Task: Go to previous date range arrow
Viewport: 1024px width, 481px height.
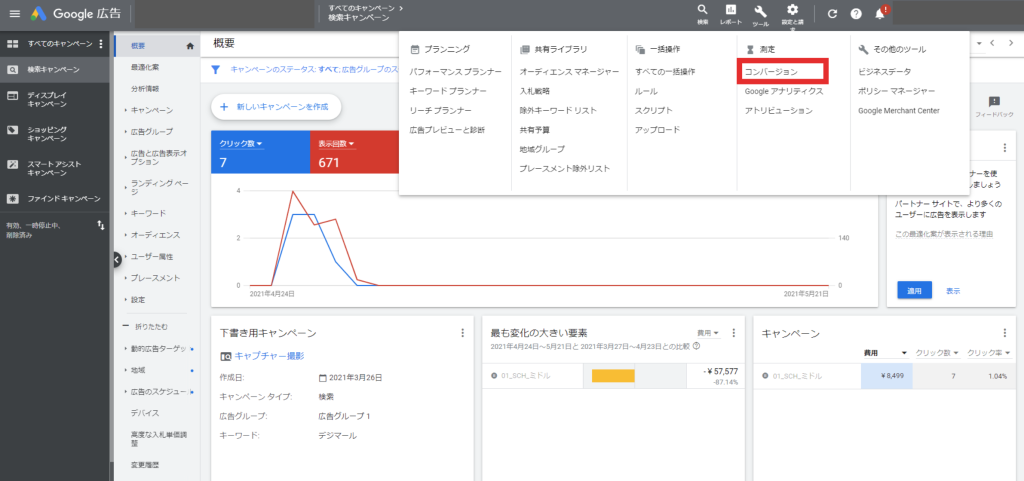Action: [x=992, y=43]
